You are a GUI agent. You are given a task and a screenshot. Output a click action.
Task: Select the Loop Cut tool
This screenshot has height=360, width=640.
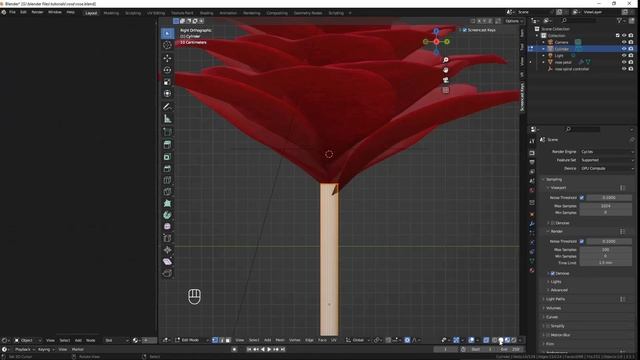(167, 180)
